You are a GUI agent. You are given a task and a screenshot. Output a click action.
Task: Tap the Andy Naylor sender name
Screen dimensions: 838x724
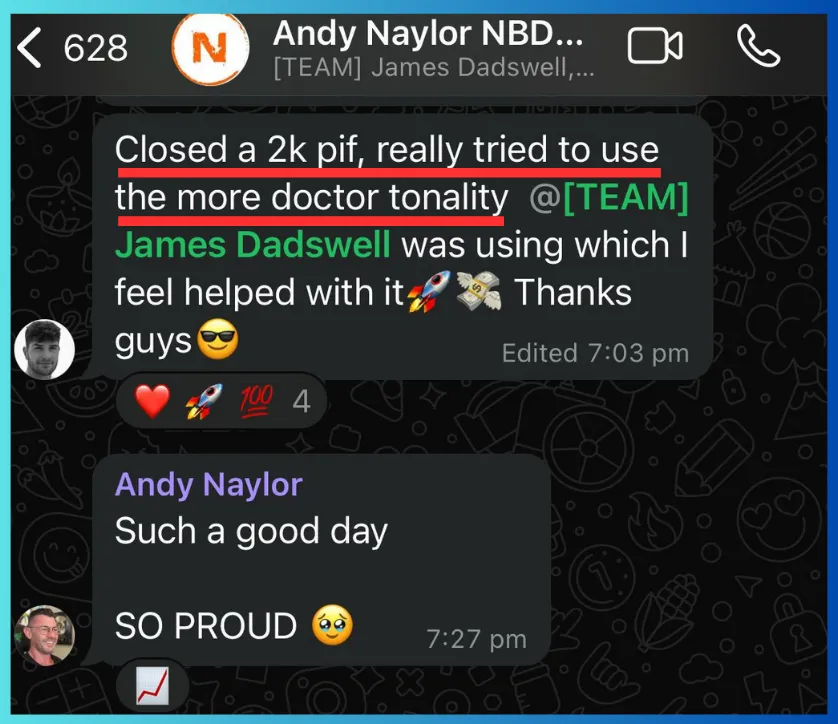pyautogui.click(x=208, y=485)
